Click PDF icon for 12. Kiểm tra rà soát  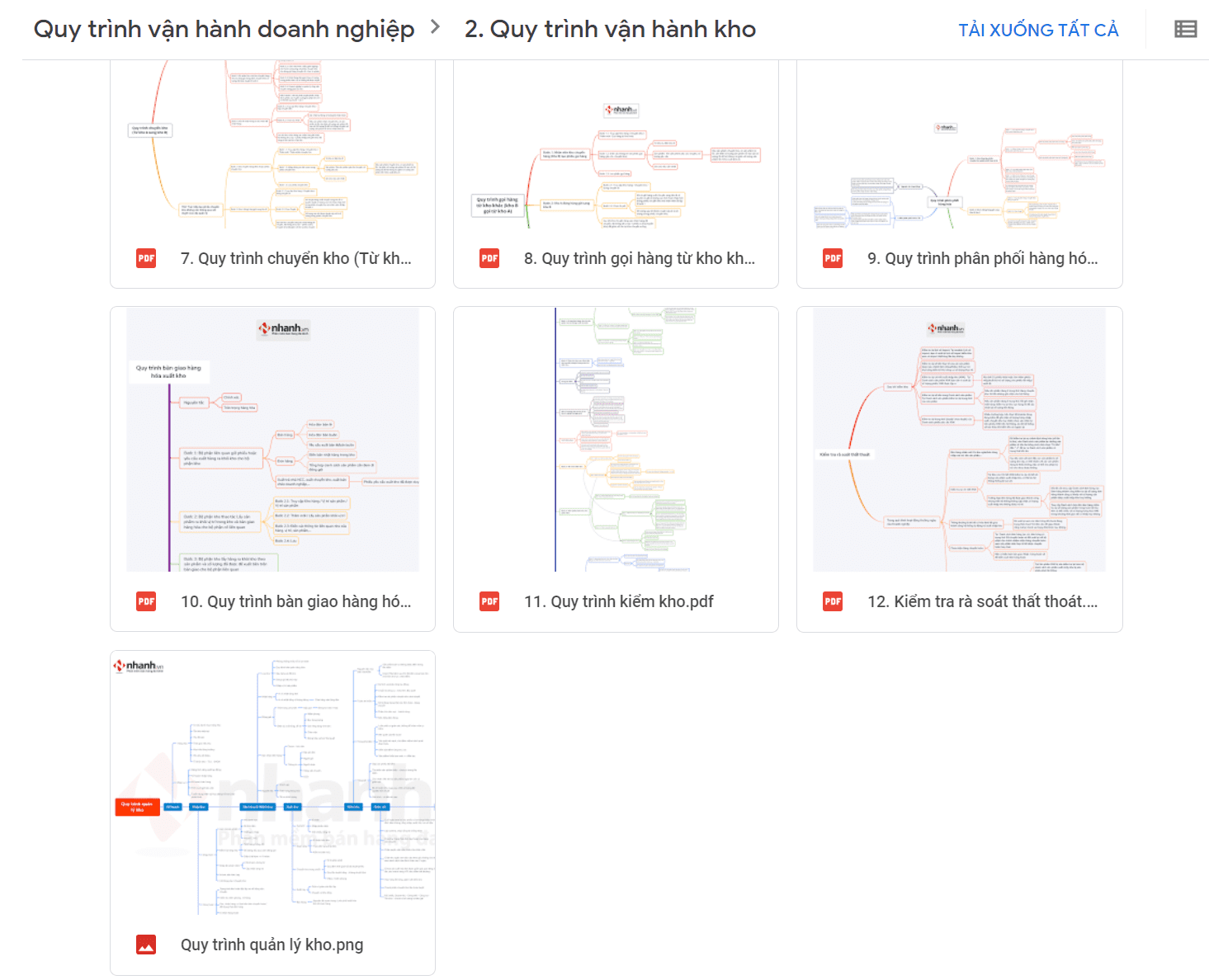[x=833, y=601]
